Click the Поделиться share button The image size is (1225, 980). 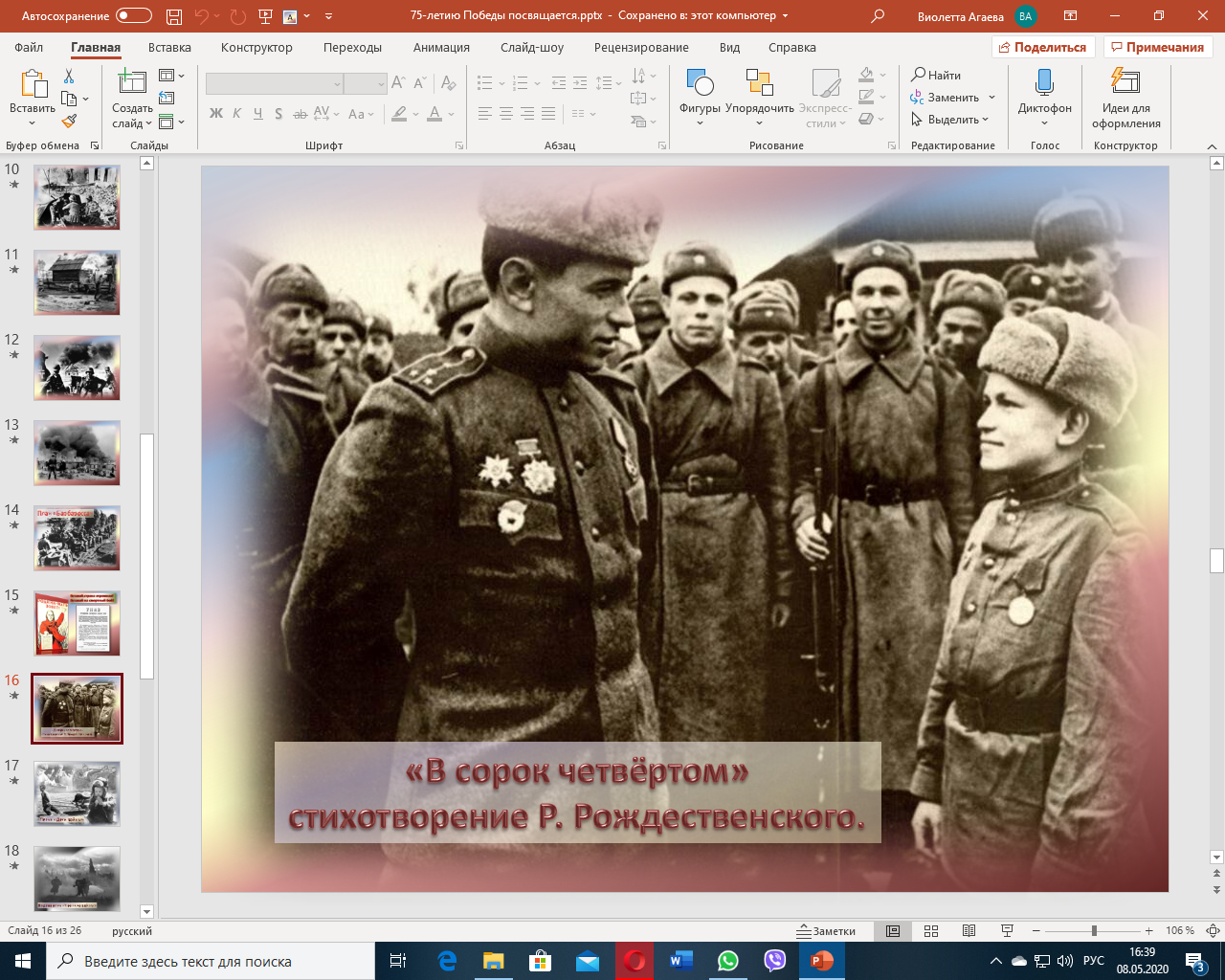coord(1042,47)
